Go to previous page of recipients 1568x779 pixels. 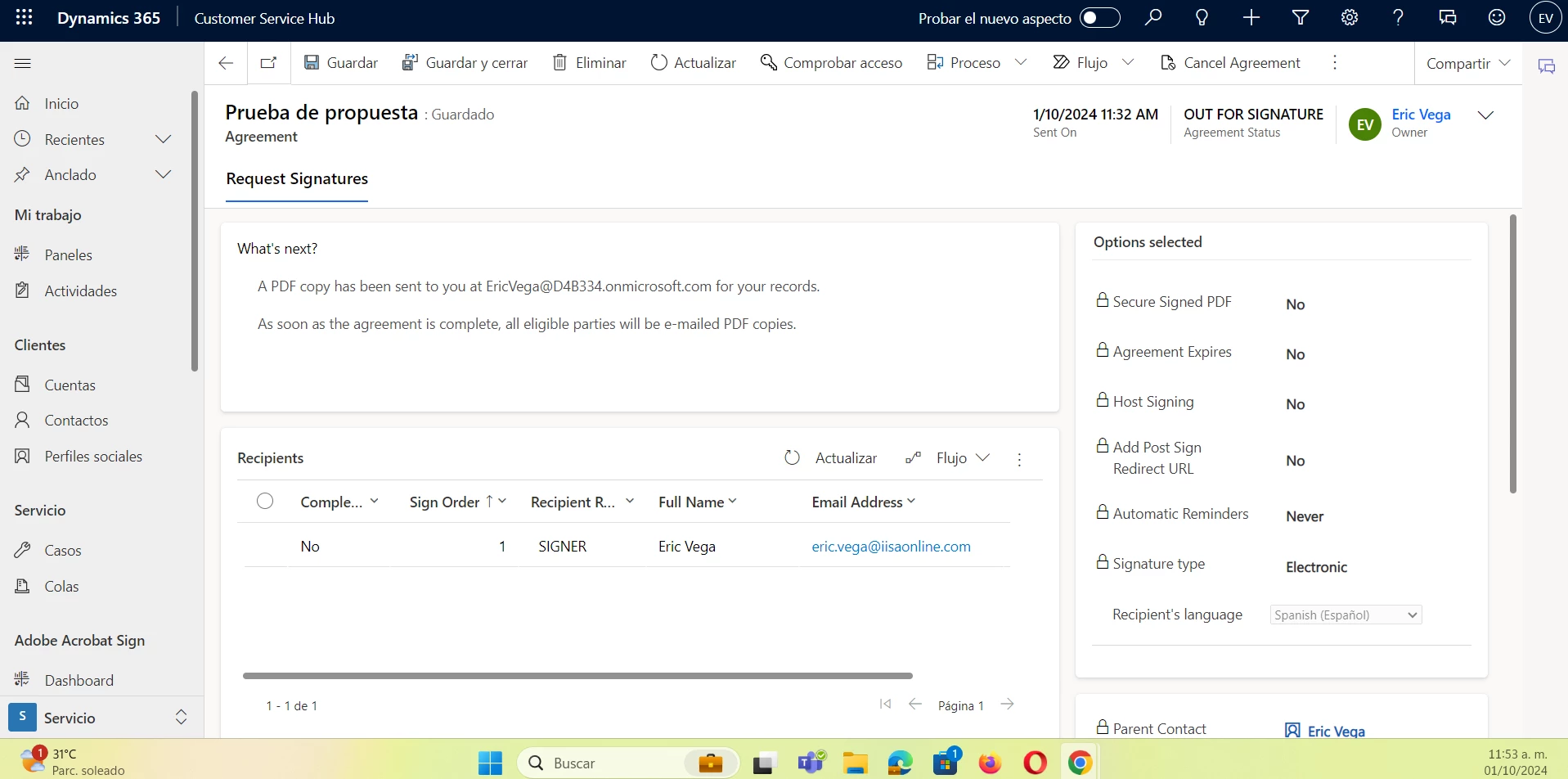click(x=915, y=704)
